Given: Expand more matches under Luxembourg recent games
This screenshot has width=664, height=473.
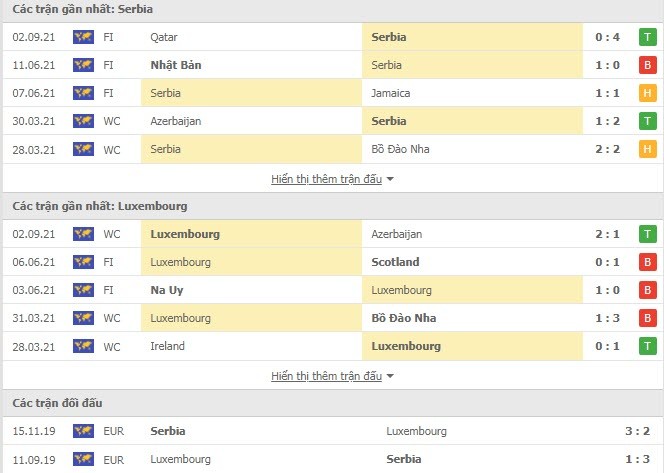Looking at the screenshot, I should [326, 376].
